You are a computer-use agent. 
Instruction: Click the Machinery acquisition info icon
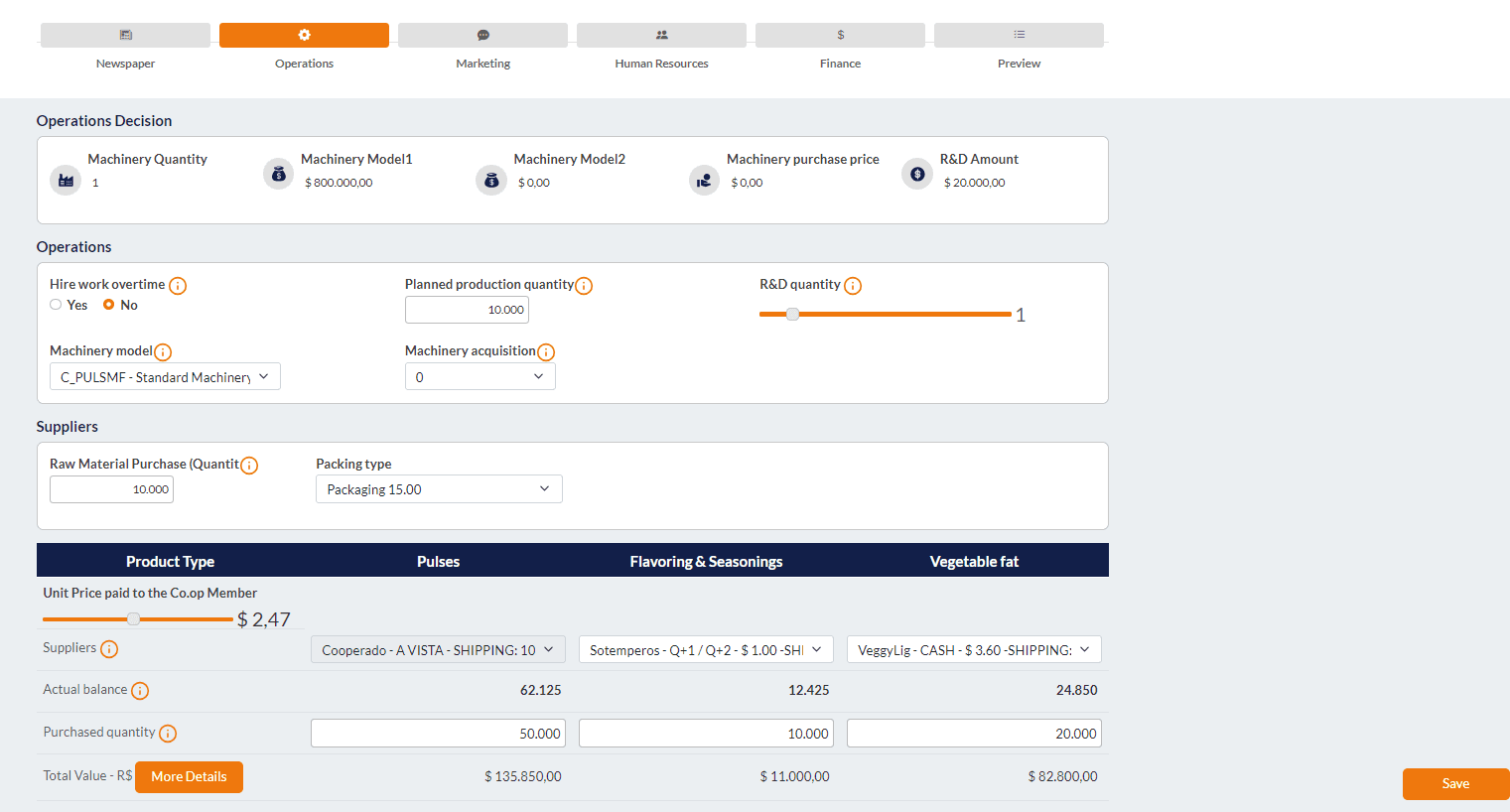point(546,352)
